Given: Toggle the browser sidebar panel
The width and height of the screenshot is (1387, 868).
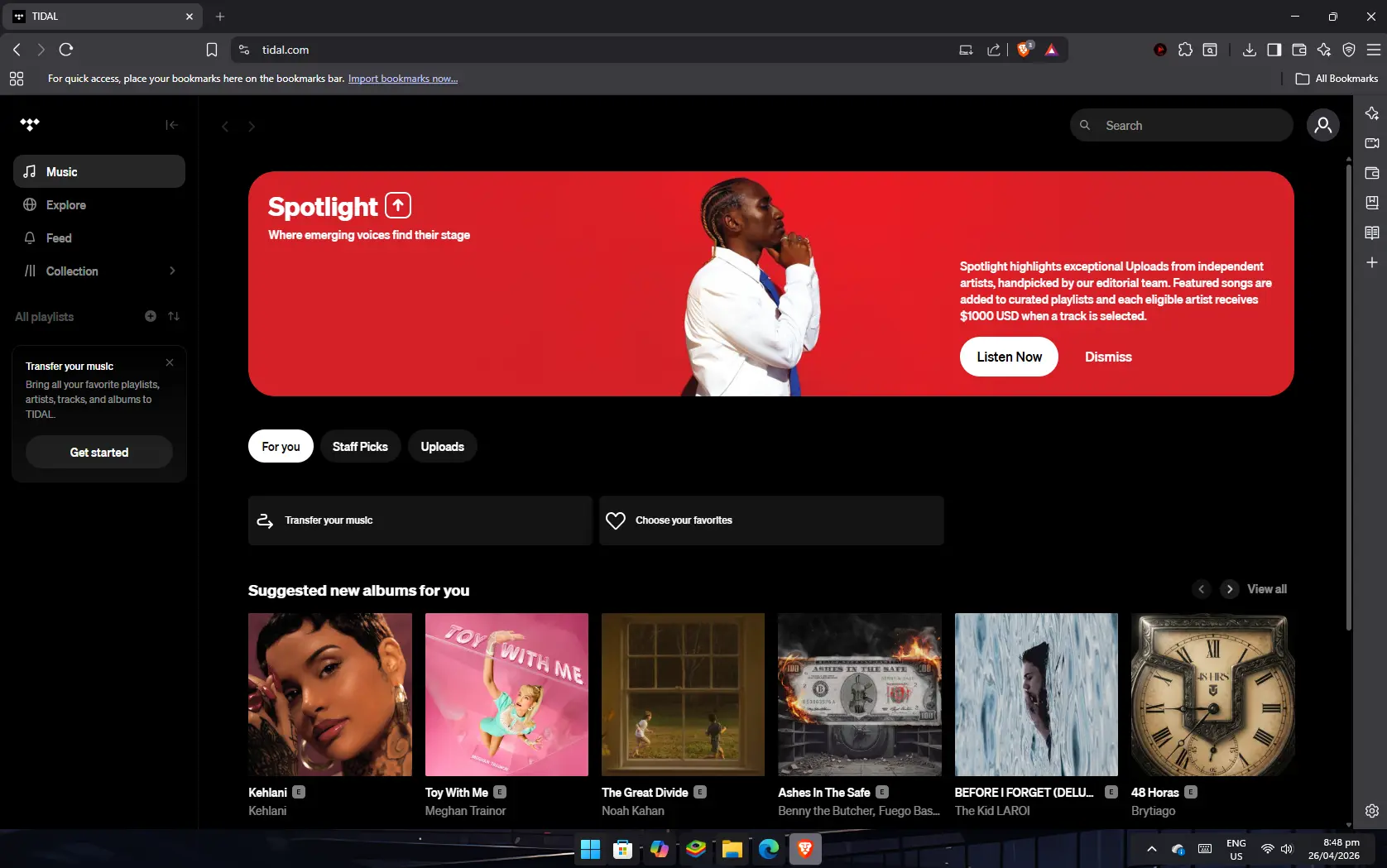Looking at the screenshot, I should [1274, 50].
